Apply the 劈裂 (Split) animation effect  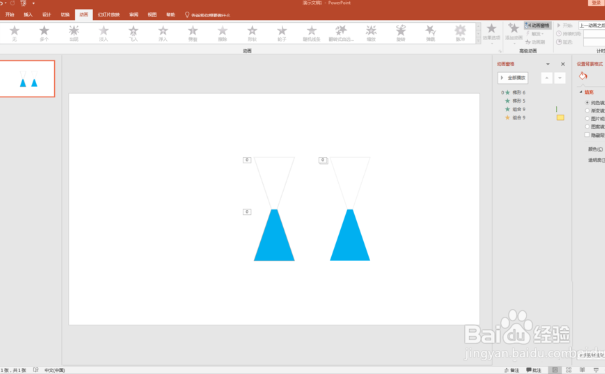[193, 34]
